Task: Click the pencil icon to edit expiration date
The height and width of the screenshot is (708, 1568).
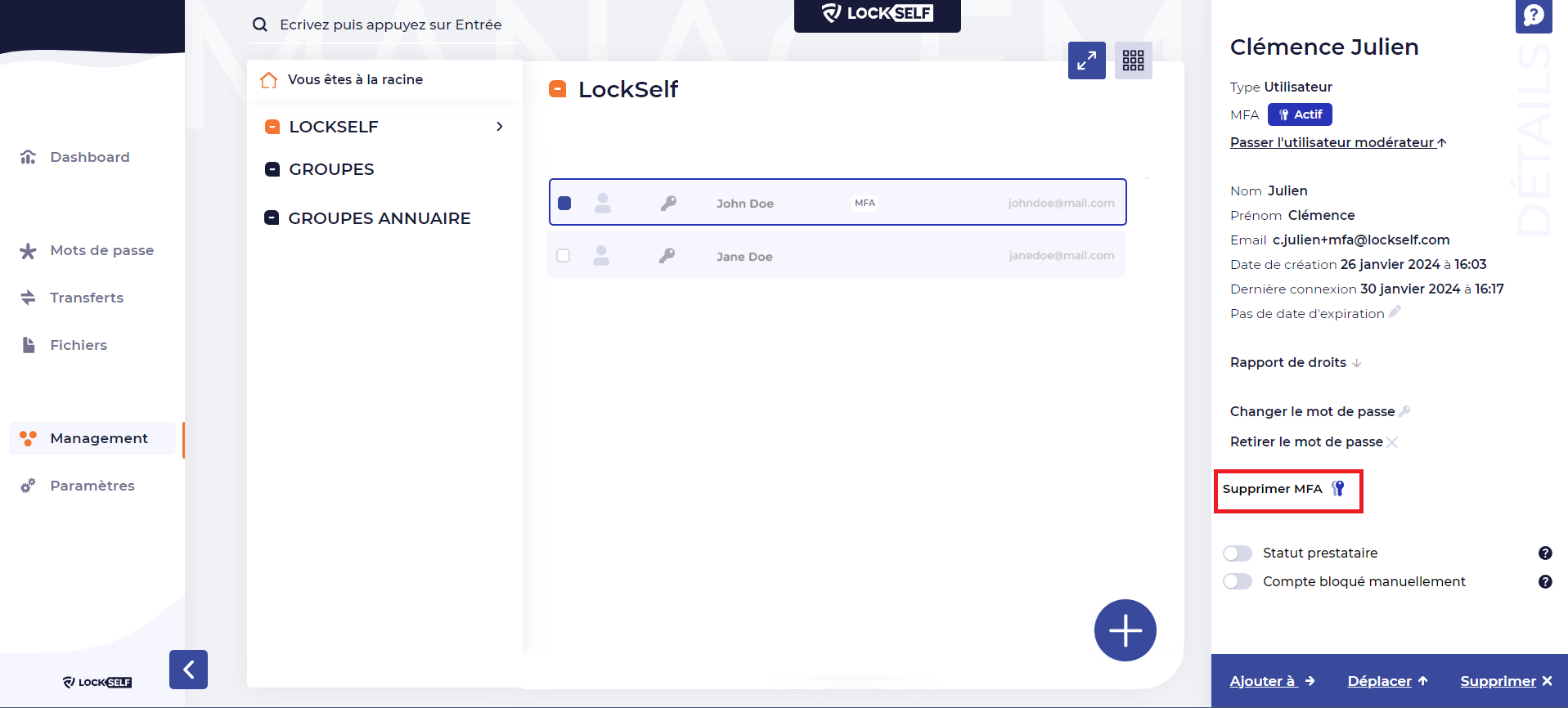Action: (1395, 312)
